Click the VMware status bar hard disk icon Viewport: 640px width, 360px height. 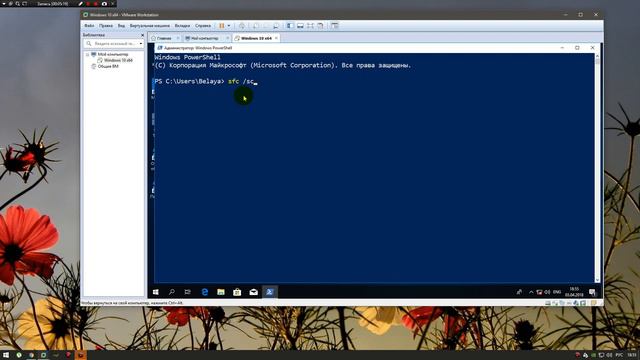tap(548, 303)
